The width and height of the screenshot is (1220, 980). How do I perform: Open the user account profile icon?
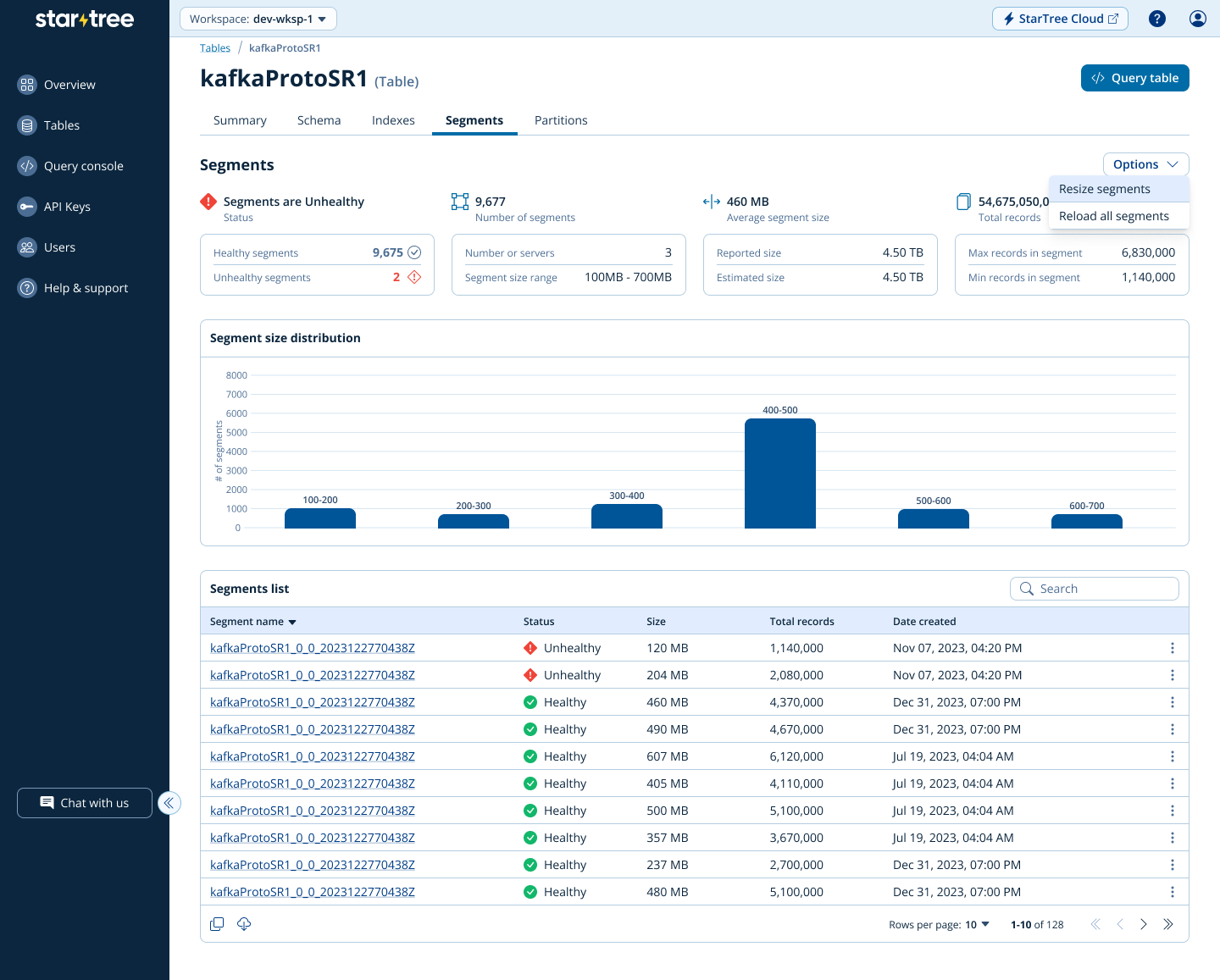click(1197, 19)
